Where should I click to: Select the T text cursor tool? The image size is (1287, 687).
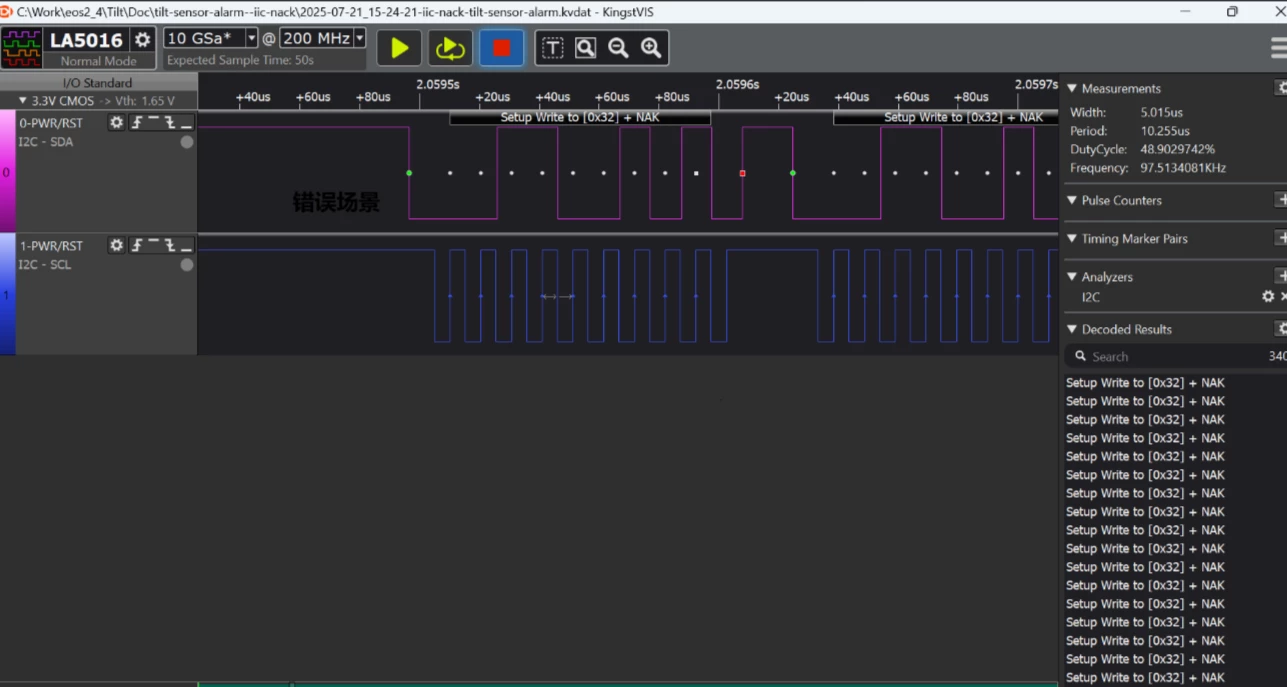tap(553, 48)
